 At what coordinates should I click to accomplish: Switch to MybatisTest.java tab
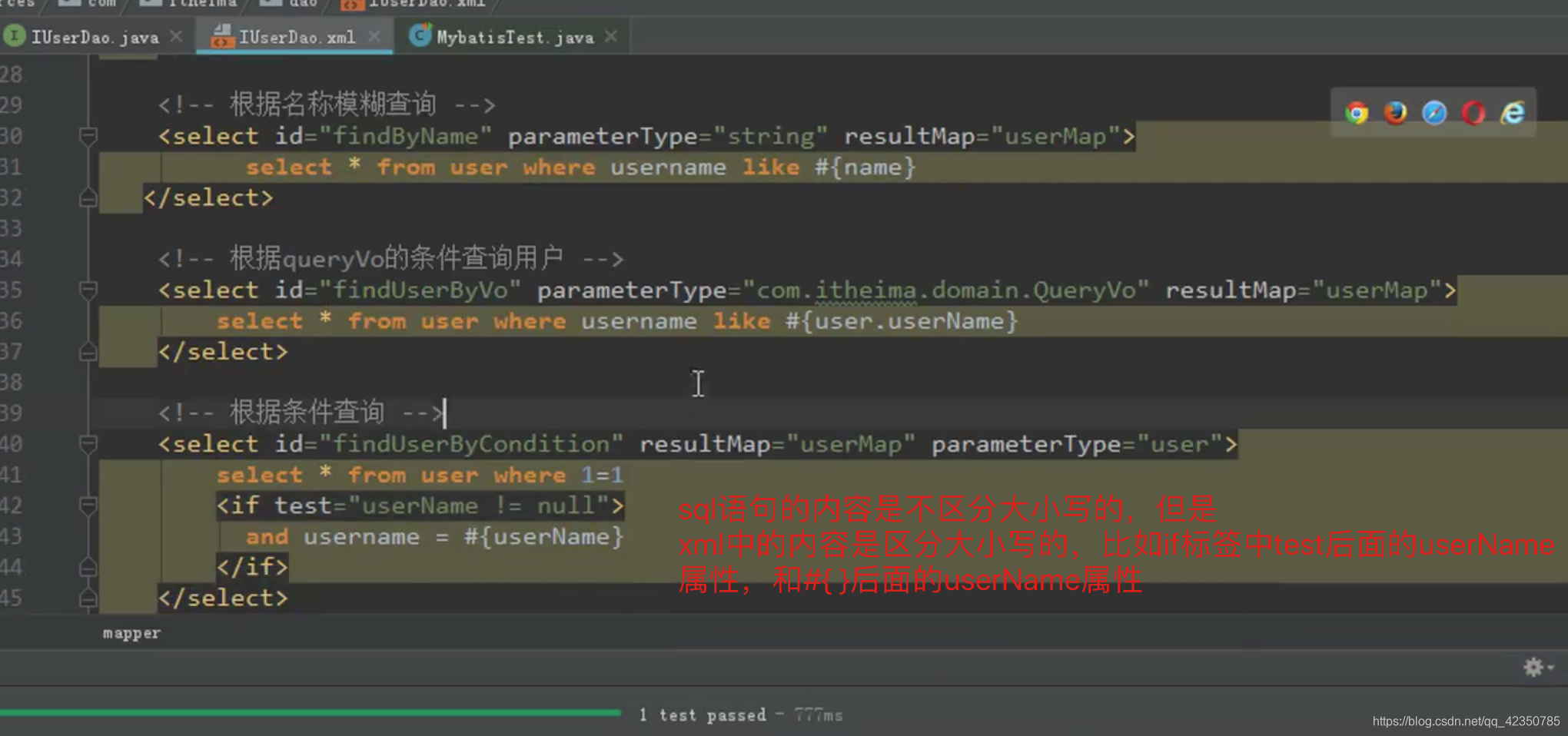514,37
